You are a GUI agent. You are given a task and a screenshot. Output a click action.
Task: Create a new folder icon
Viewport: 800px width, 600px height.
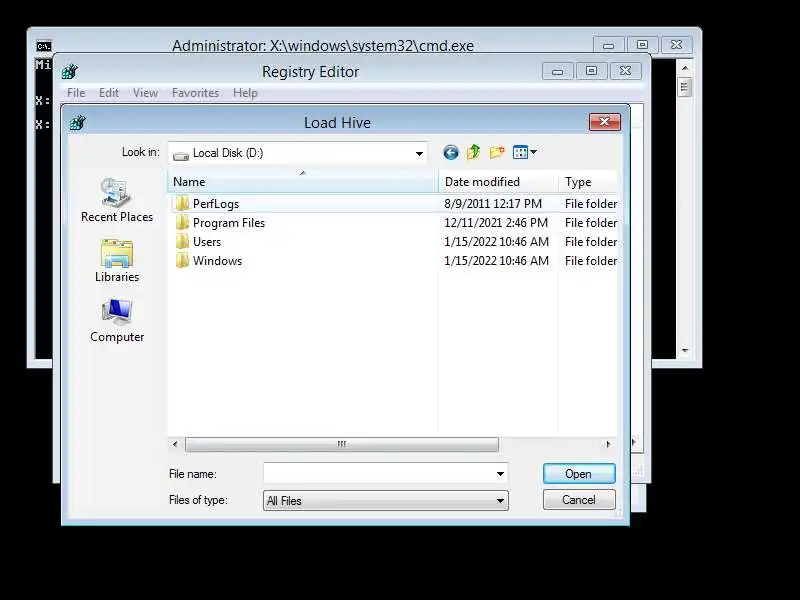(x=497, y=152)
